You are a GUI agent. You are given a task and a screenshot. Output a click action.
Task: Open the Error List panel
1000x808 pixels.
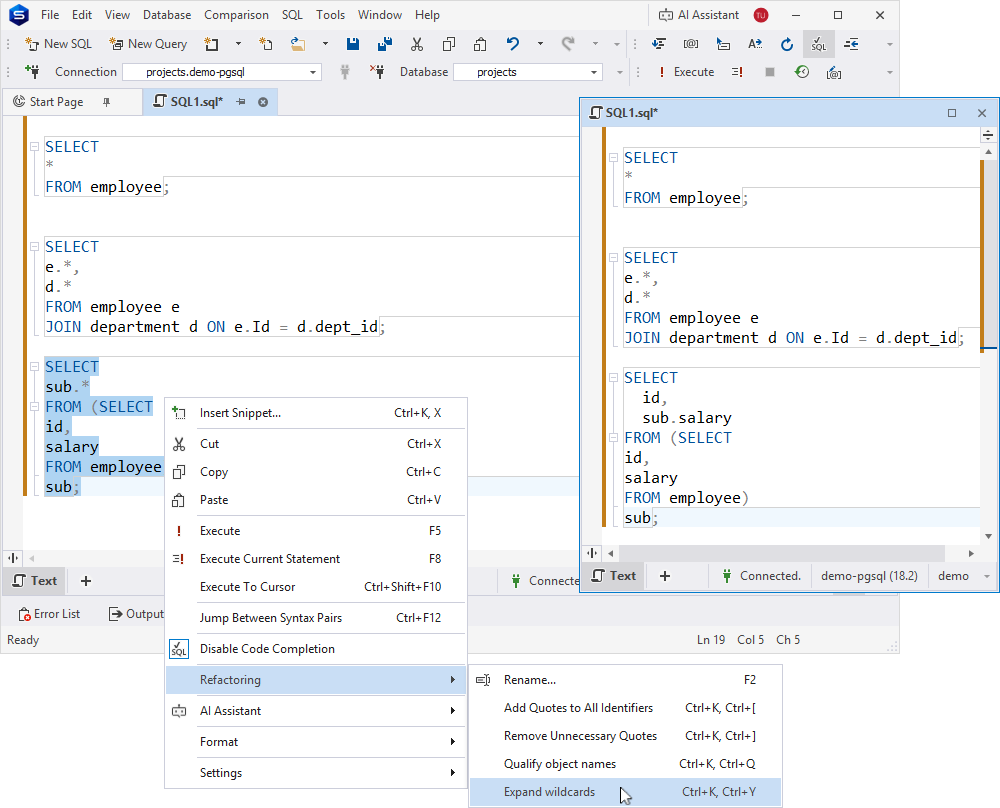50,613
